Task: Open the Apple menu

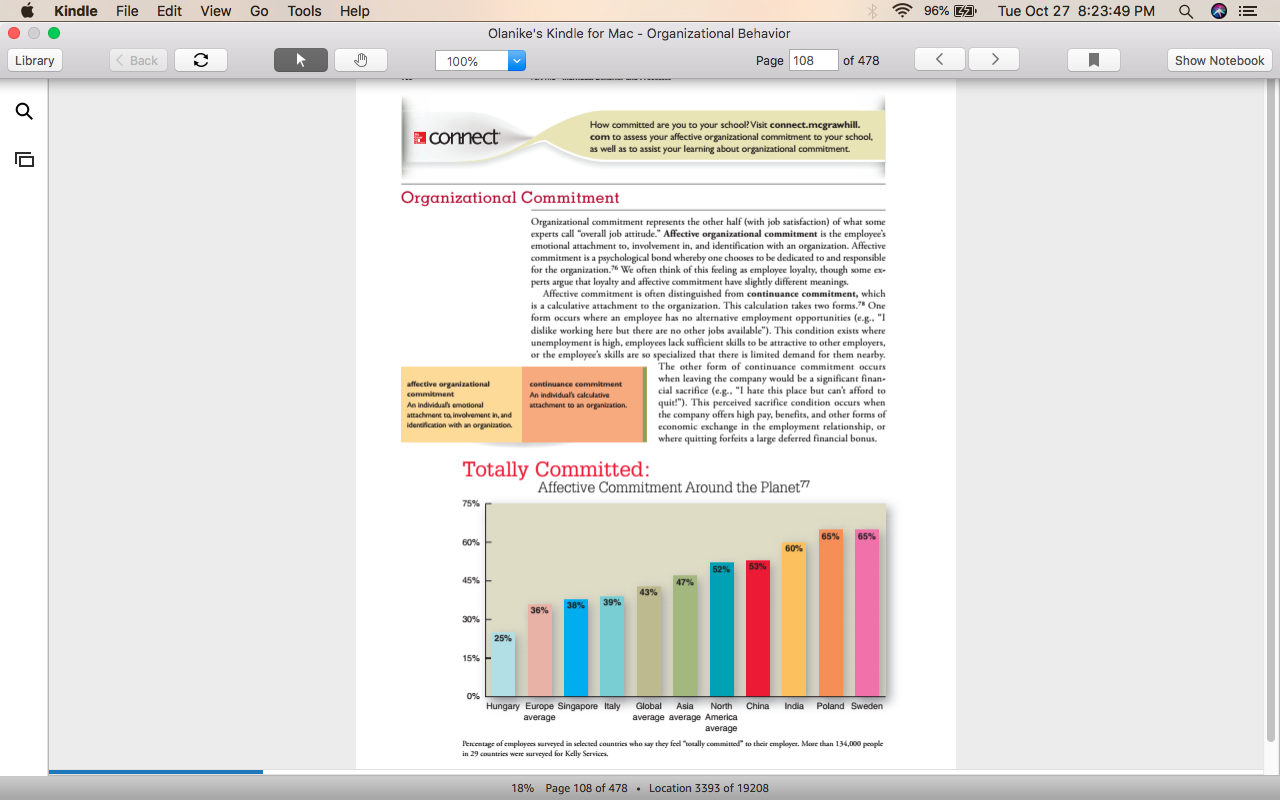Action: tap(27, 11)
